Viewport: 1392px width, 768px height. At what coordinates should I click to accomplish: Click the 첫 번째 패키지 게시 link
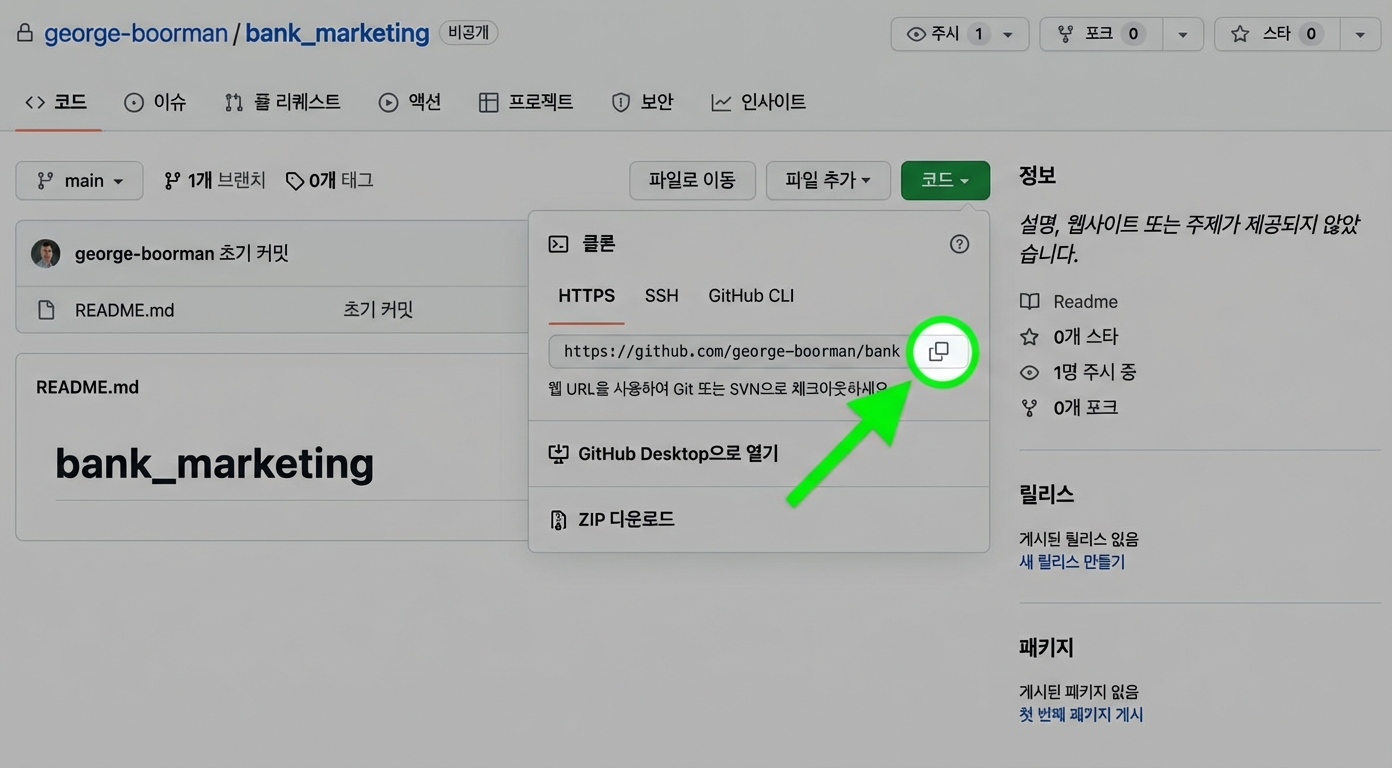pyautogui.click(x=1081, y=715)
